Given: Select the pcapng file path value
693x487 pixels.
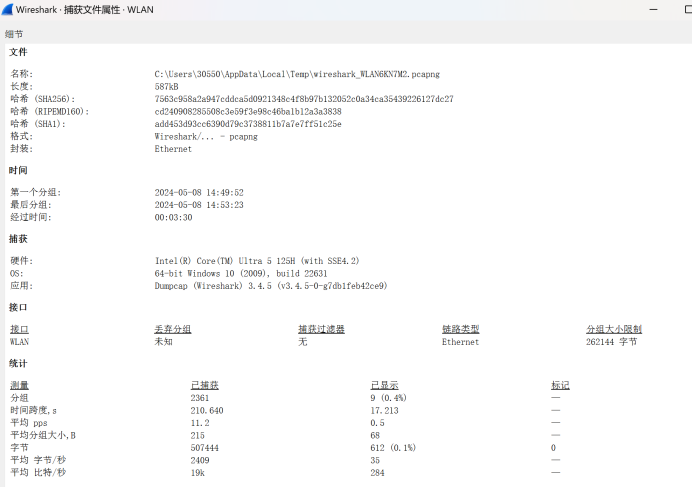Looking at the screenshot, I should tap(297, 74).
